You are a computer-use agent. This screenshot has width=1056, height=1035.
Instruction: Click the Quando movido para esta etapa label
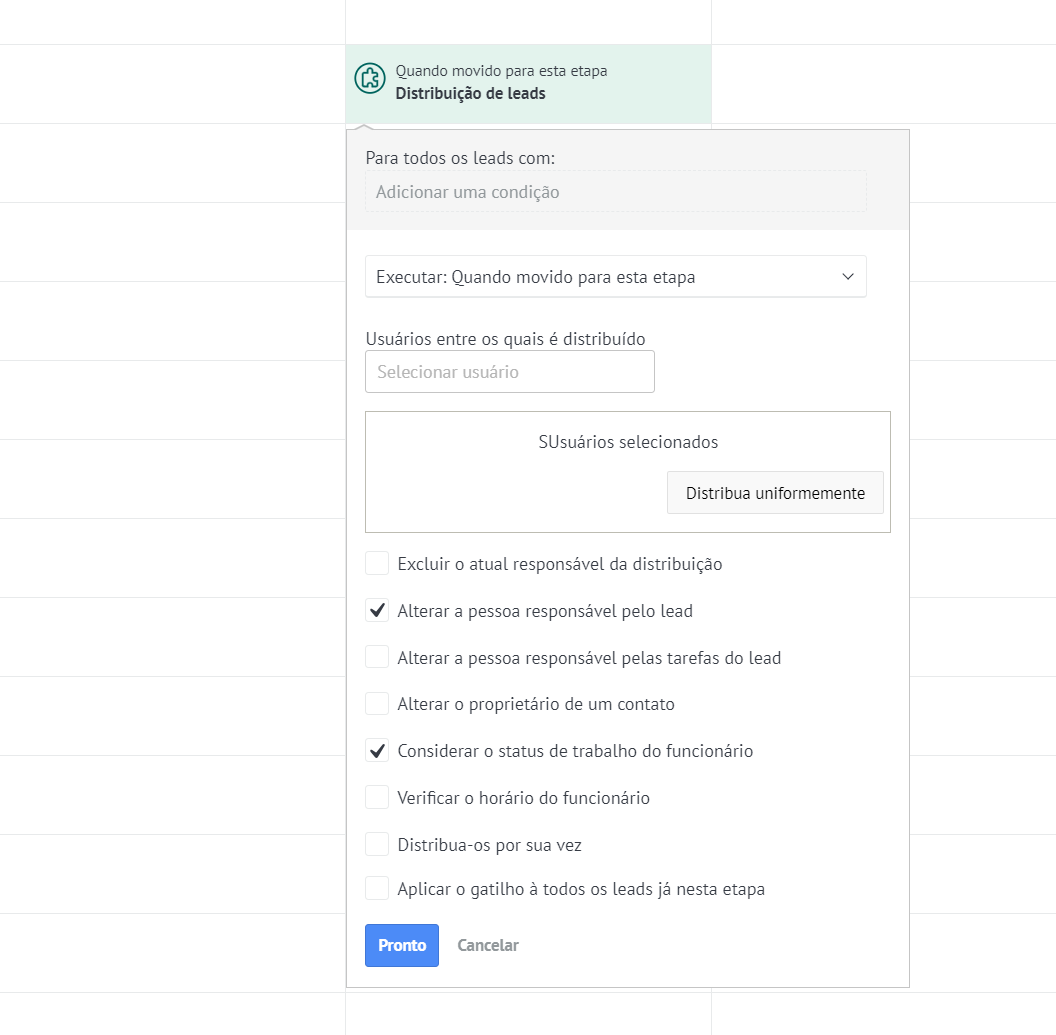pos(501,71)
